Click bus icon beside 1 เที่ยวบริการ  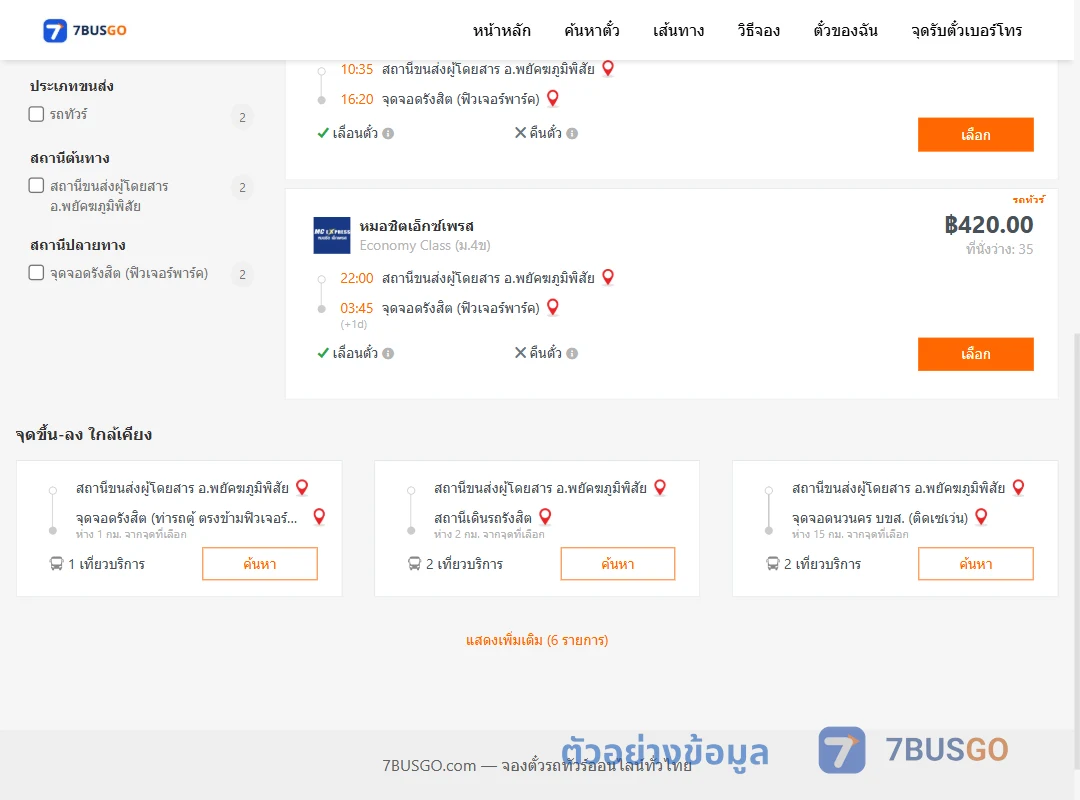[x=56, y=564]
